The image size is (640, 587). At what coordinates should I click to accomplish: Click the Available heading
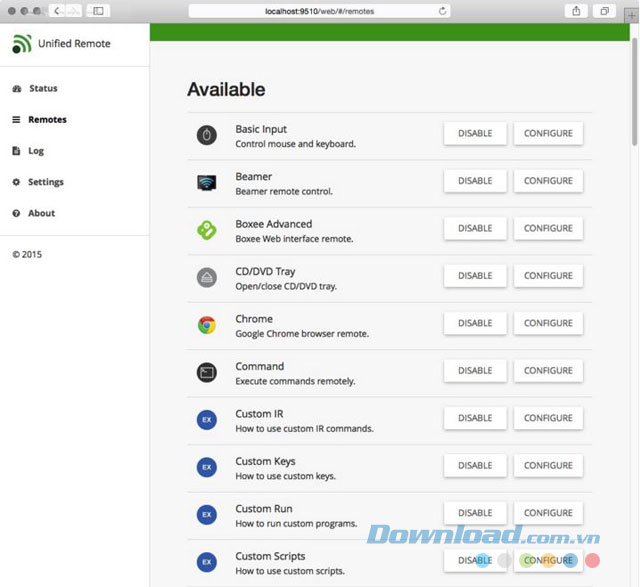click(x=226, y=89)
